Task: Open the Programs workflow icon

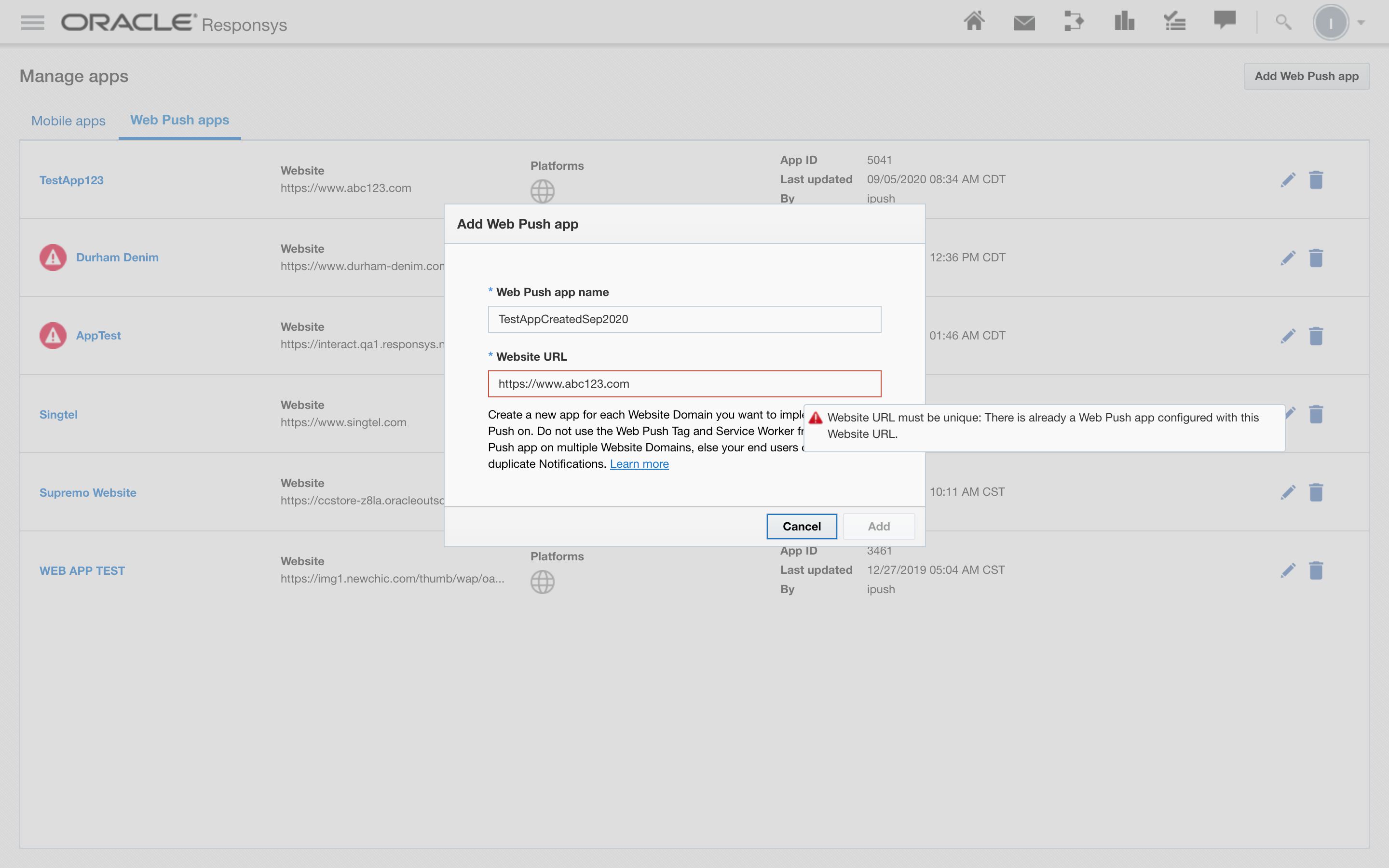Action: 1073,22
